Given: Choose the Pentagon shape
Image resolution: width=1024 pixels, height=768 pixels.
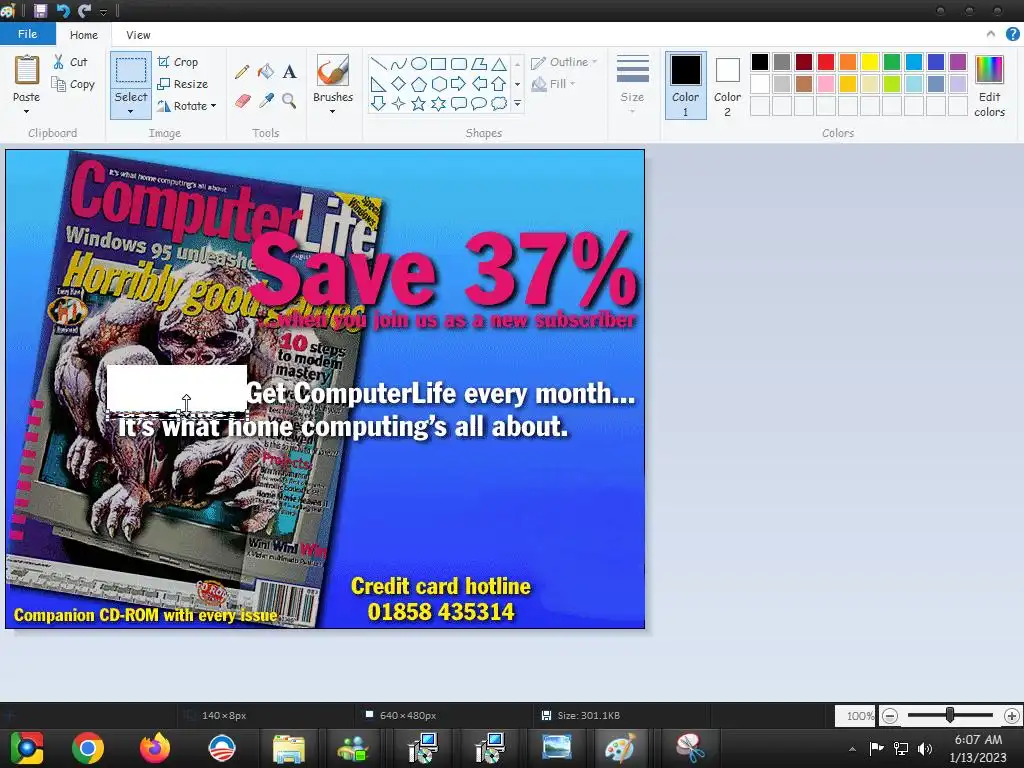Looking at the screenshot, I should (419, 84).
